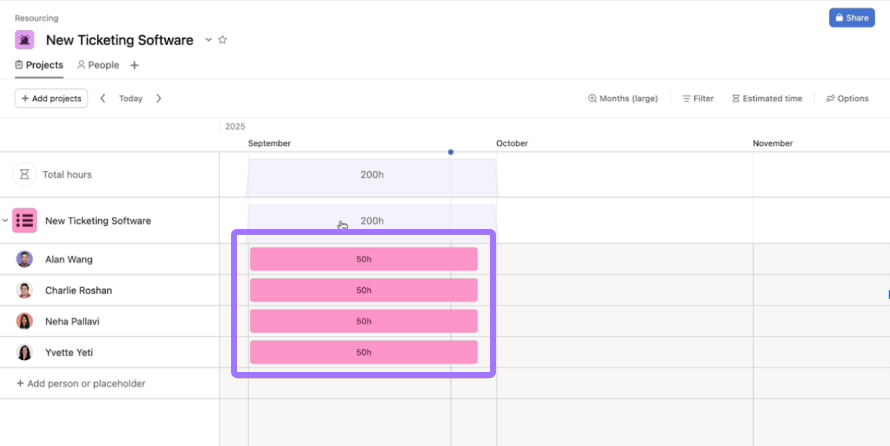The width and height of the screenshot is (890, 446).
Task: Jump to Today in timeline
Action: pos(131,98)
